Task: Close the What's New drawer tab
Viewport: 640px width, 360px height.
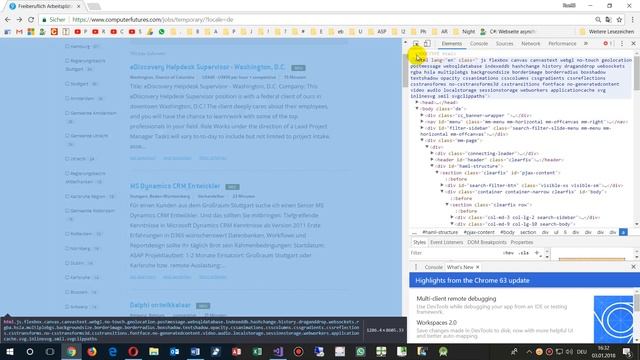Action: pyautogui.click(x=478, y=267)
